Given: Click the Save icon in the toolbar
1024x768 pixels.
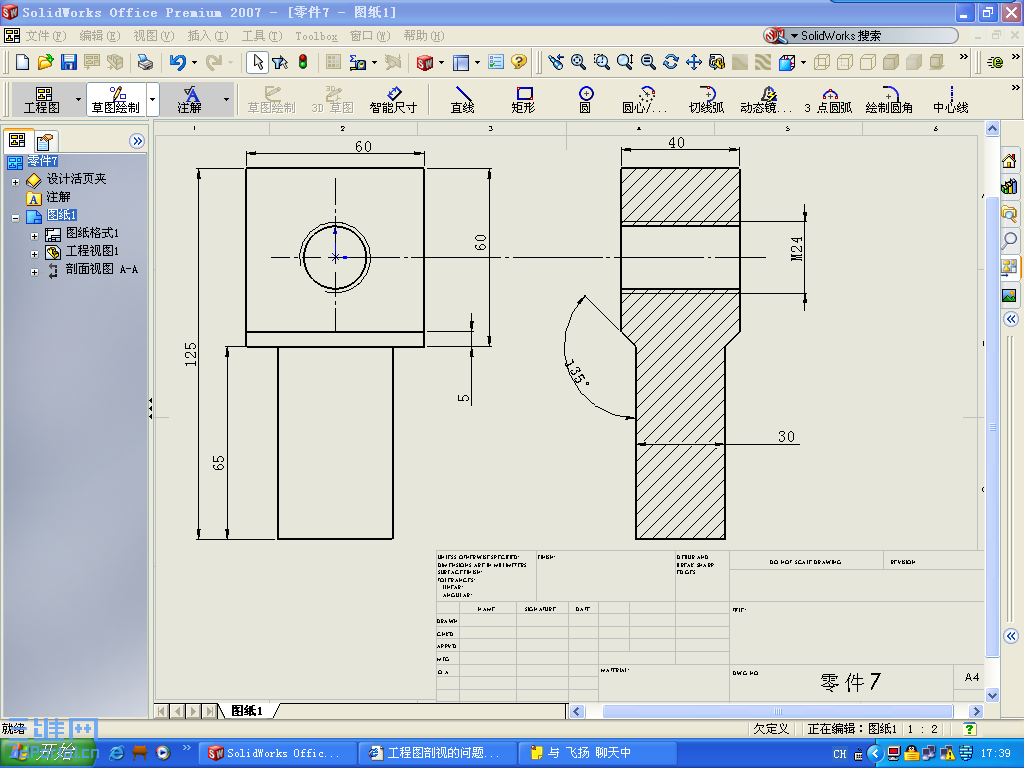Looking at the screenshot, I should (68, 61).
